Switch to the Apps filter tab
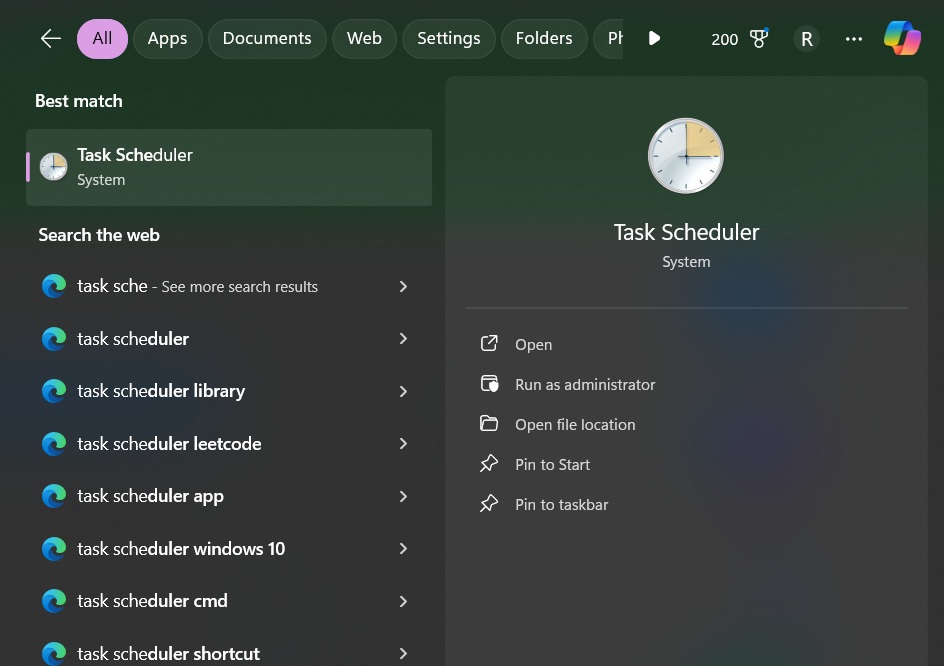 tap(167, 39)
